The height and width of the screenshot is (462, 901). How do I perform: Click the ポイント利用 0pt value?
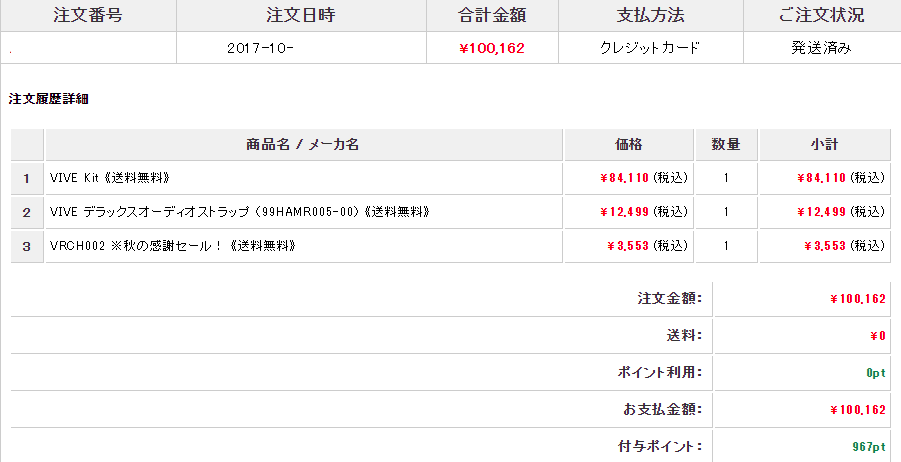tap(876, 372)
